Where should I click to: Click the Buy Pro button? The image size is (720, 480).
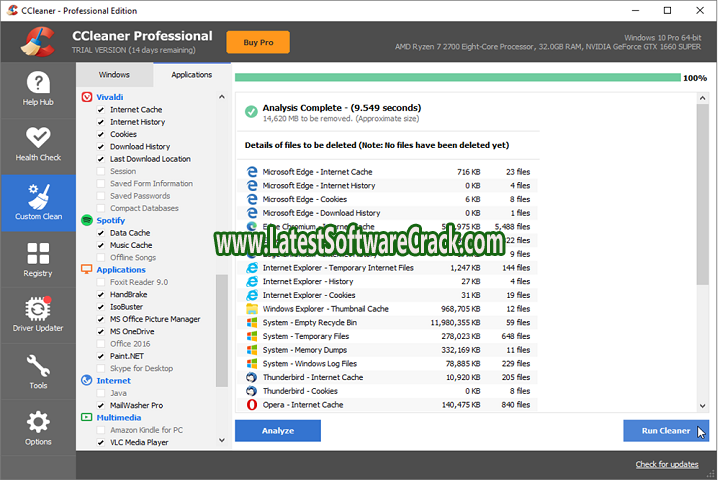click(258, 42)
